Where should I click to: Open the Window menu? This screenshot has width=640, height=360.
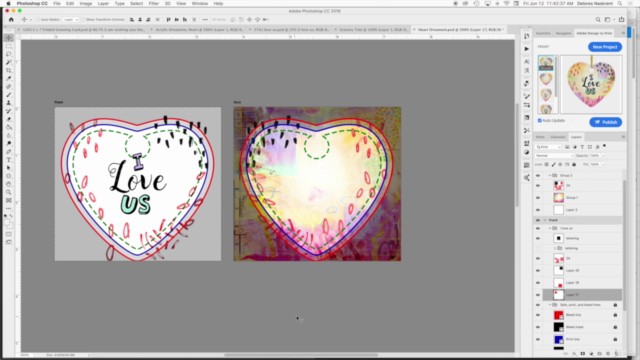coord(200,3)
